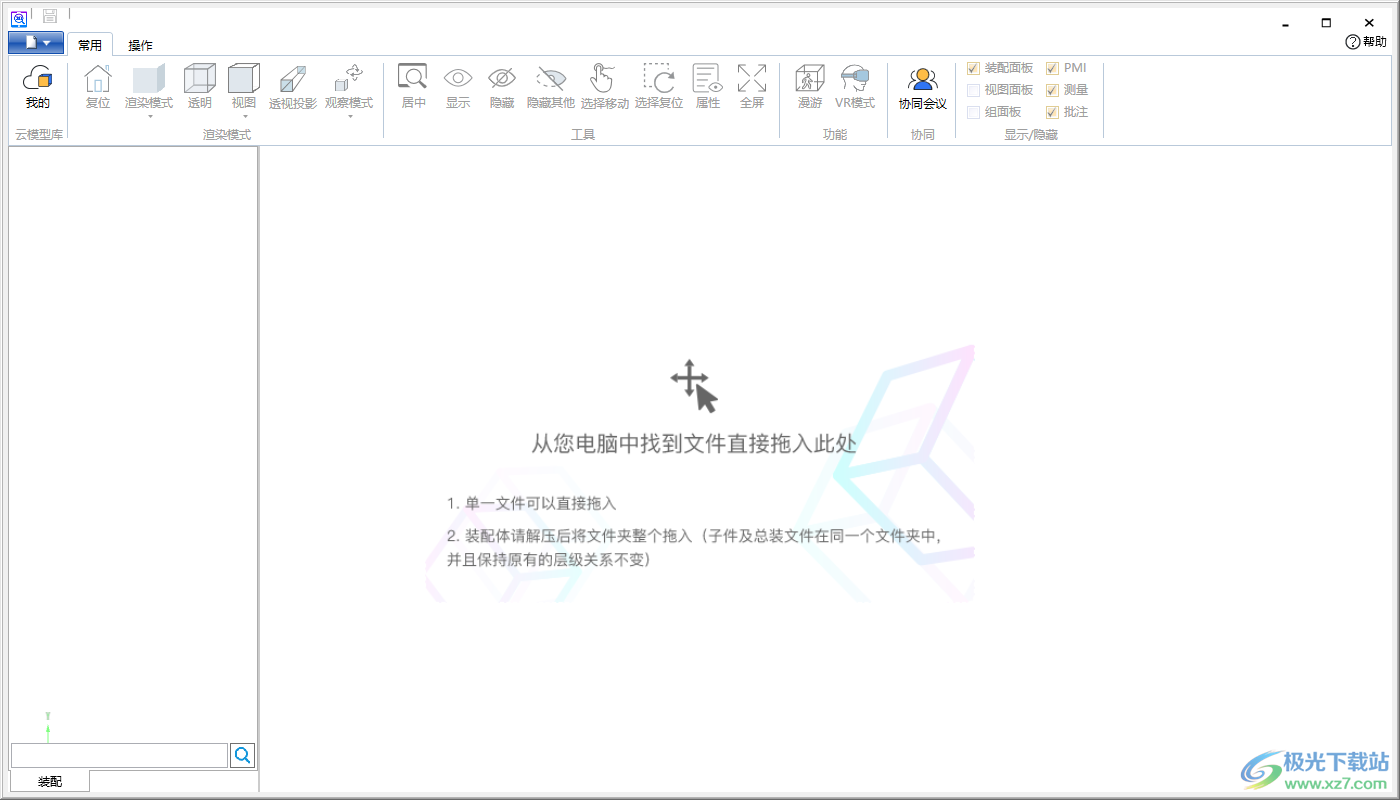Open 协同会议 collaborative meeting

point(922,88)
